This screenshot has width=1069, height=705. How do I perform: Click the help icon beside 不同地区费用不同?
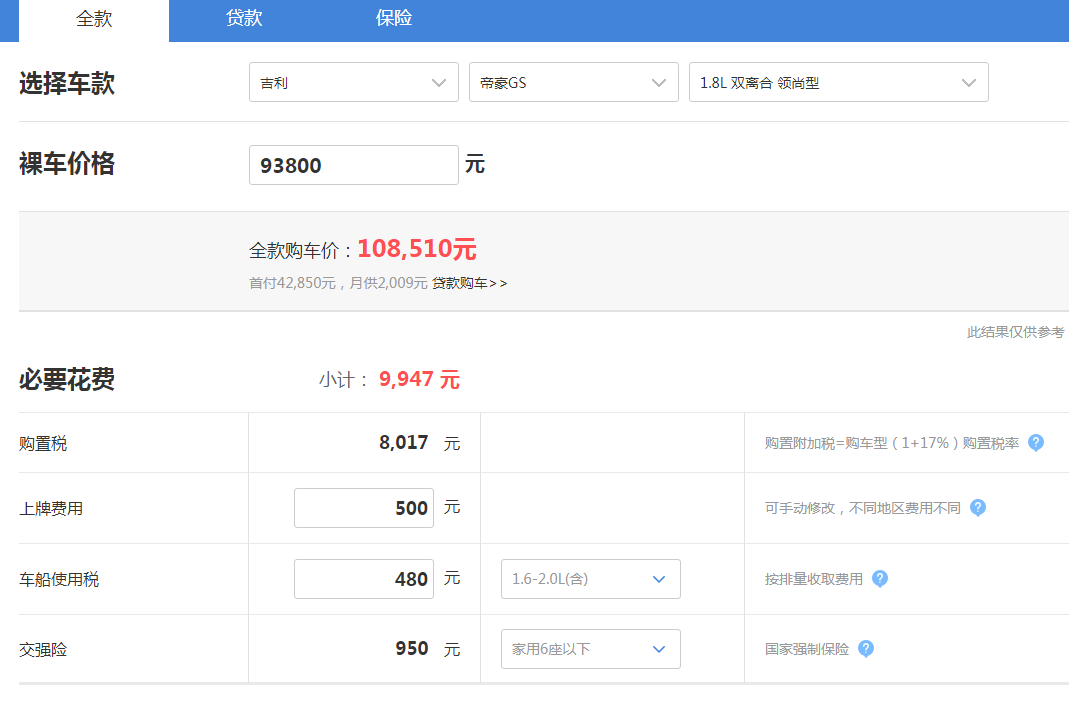pos(978,508)
